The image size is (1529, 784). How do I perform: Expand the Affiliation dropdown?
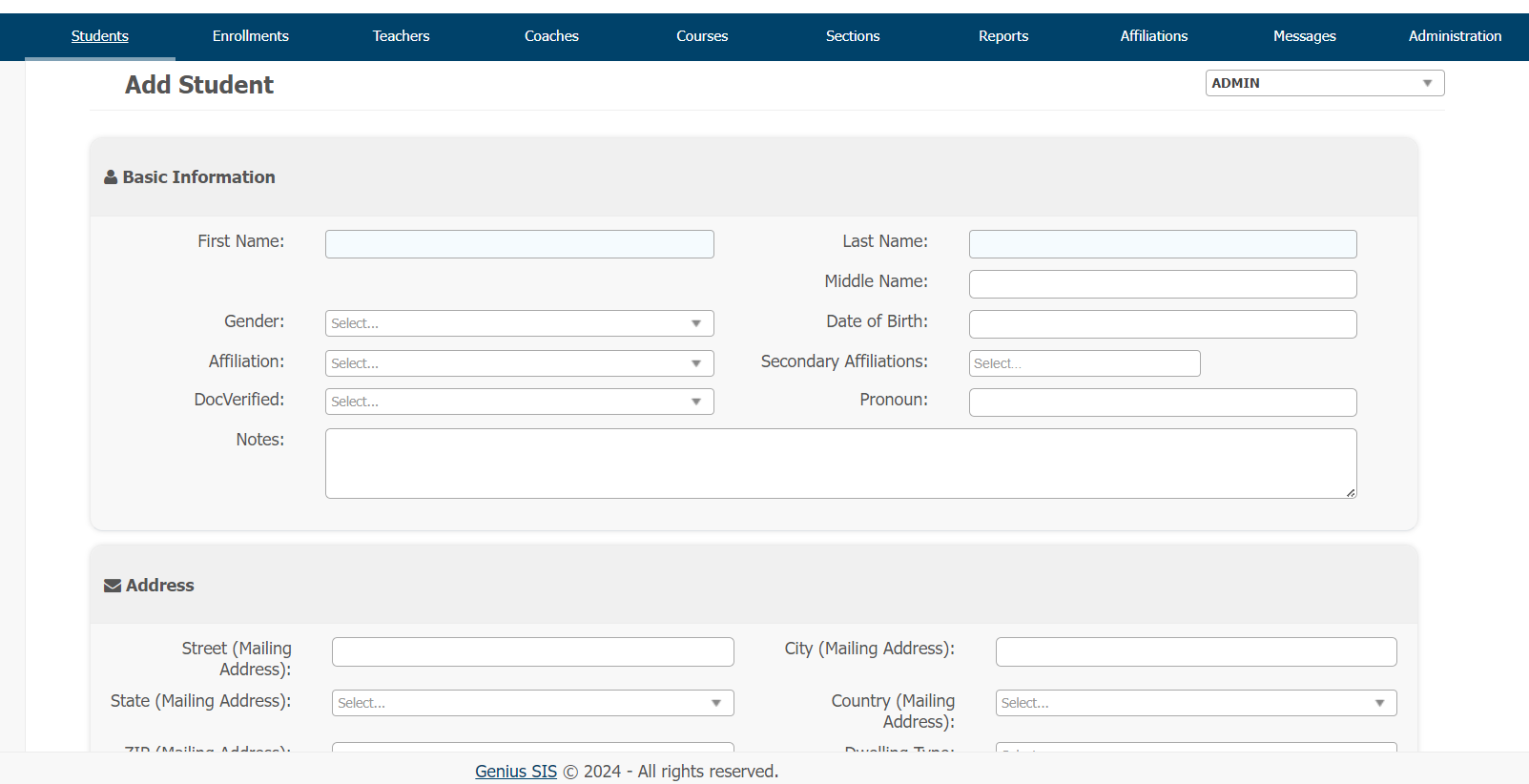[519, 363]
